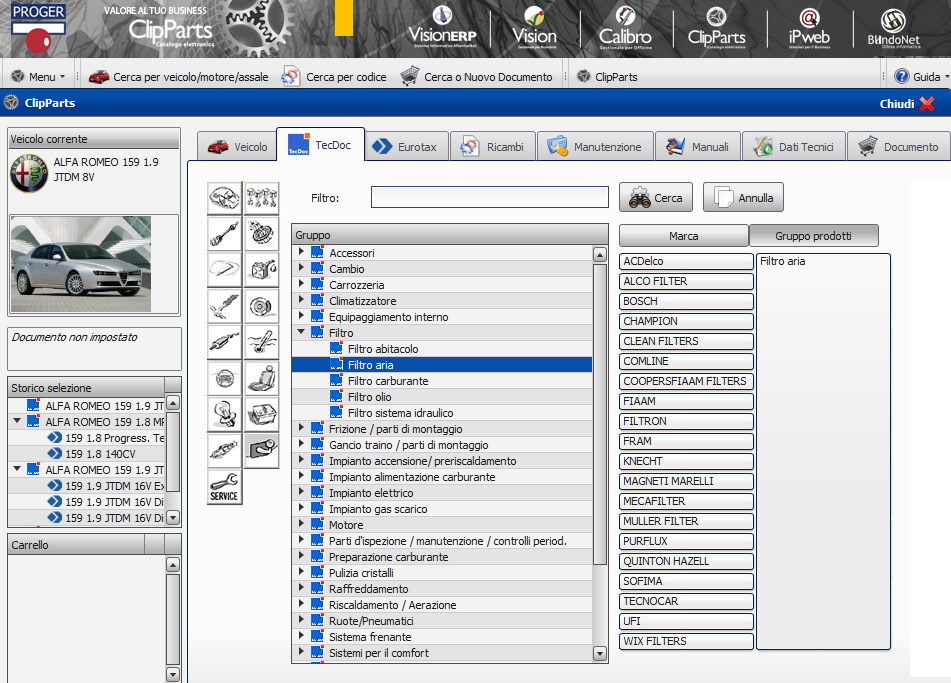The image size is (951, 683).
Task: Click ClipParts toolbar item
Action: tap(607, 77)
